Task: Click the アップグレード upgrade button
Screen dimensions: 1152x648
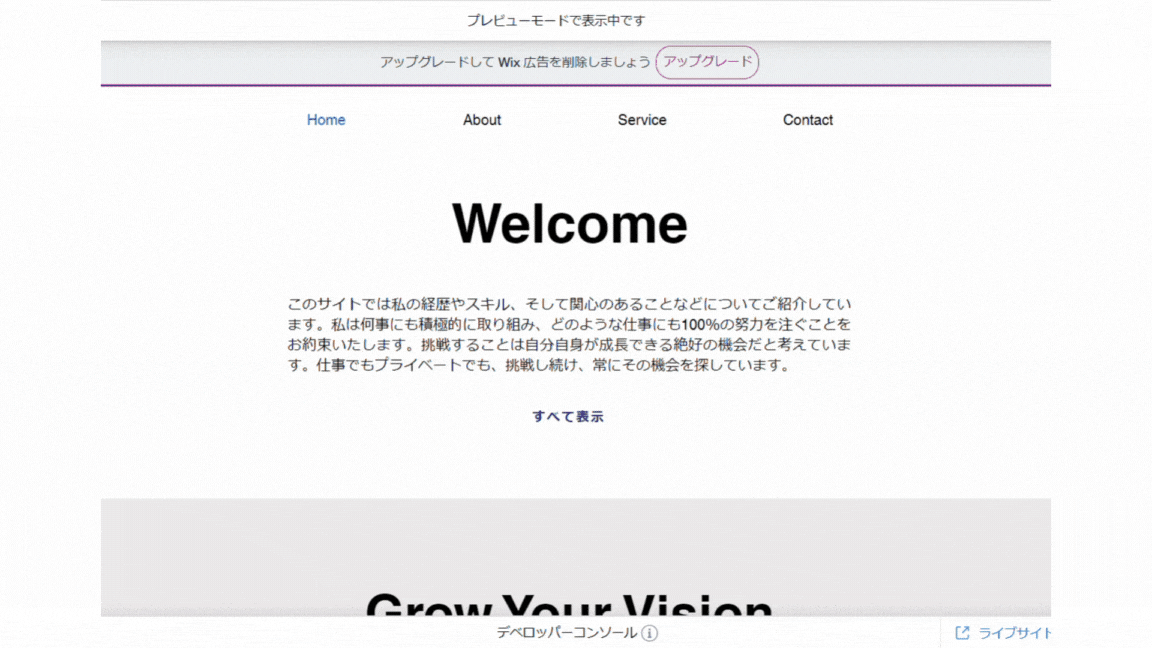Action: [707, 62]
